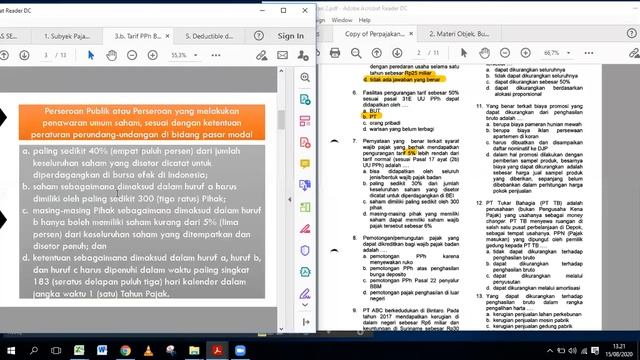Switch to '2. Materi Objek, Bu...' tab

[459, 34]
